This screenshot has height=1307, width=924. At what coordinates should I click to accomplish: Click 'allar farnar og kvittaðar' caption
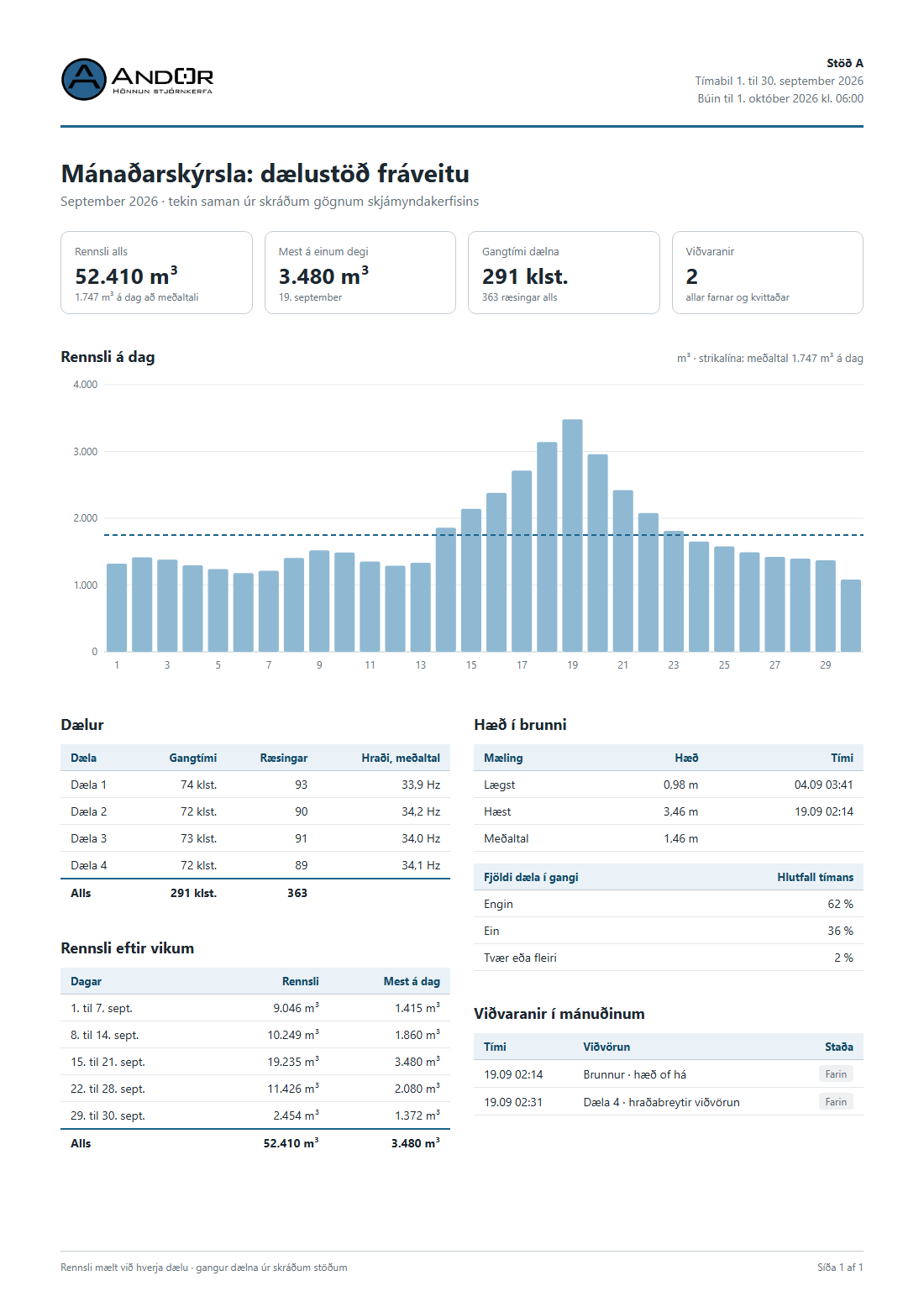pos(738,297)
